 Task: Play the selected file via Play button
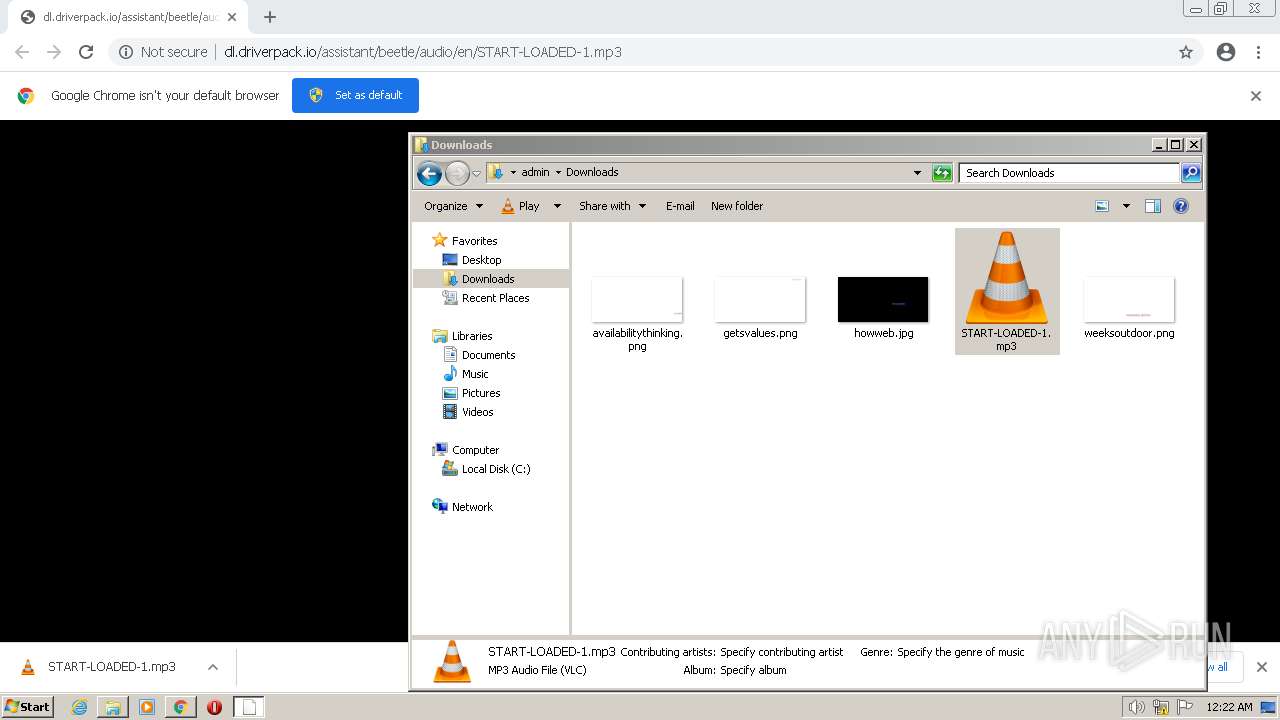click(520, 206)
